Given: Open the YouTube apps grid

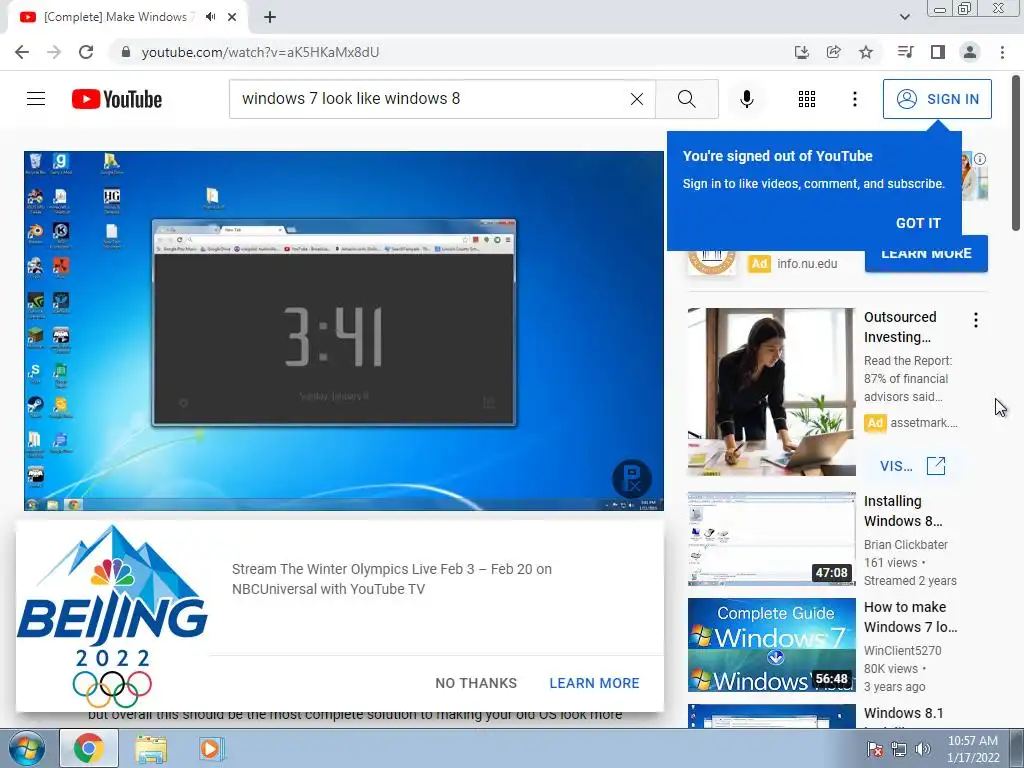Looking at the screenshot, I should (807, 99).
